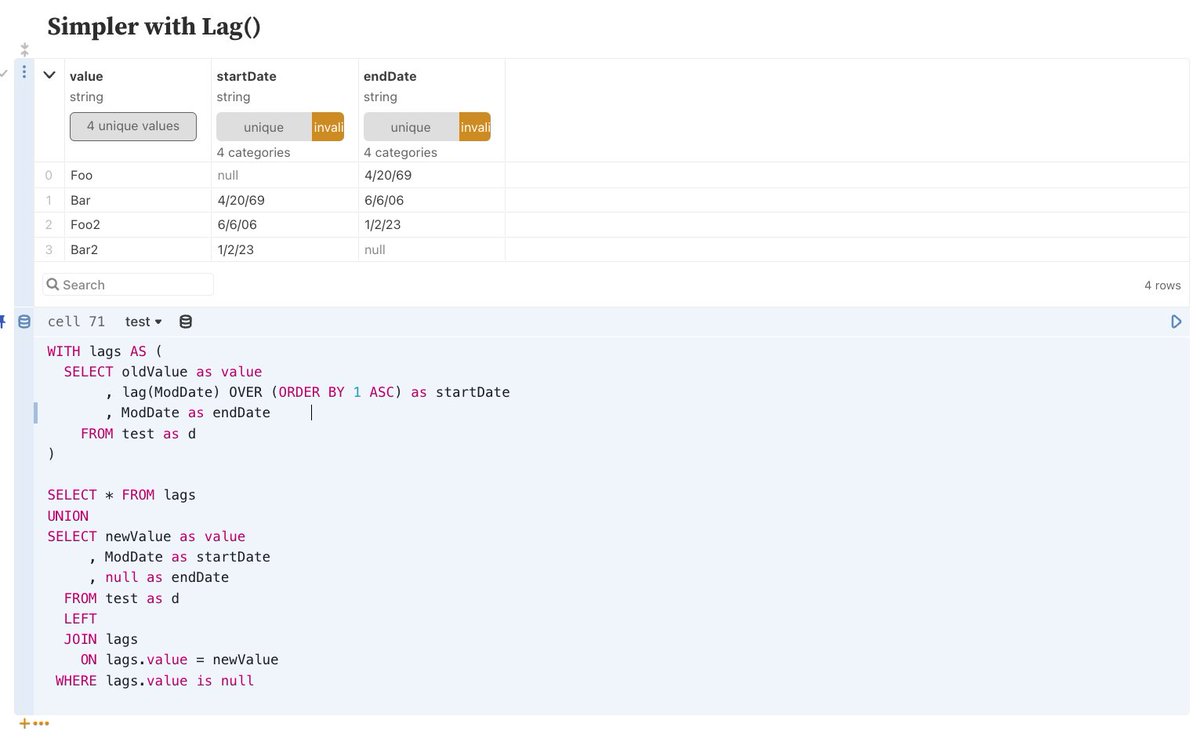Image resolution: width=1200 pixels, height=738 pixels.
Task: Add a new cell with the plus icon
Action: (x=24, y=724)
